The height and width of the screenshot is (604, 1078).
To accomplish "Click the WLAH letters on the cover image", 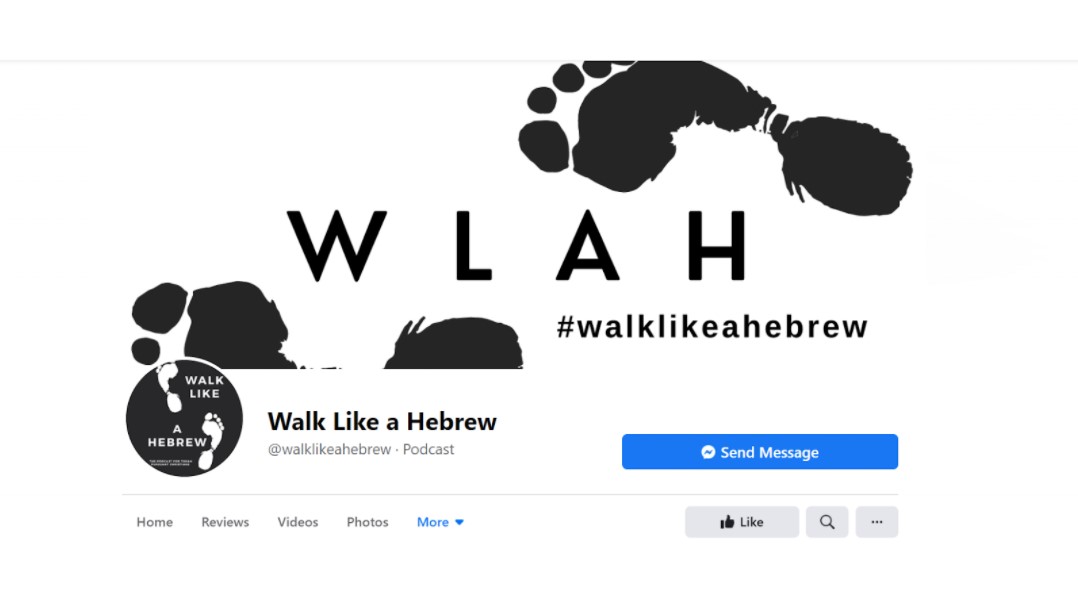I will point(516,245).
